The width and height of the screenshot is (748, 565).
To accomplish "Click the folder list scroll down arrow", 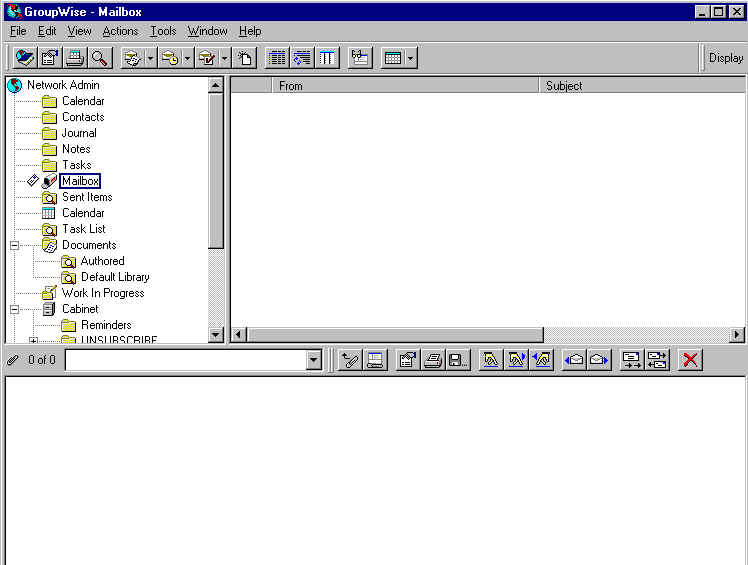I will (216, 335).
